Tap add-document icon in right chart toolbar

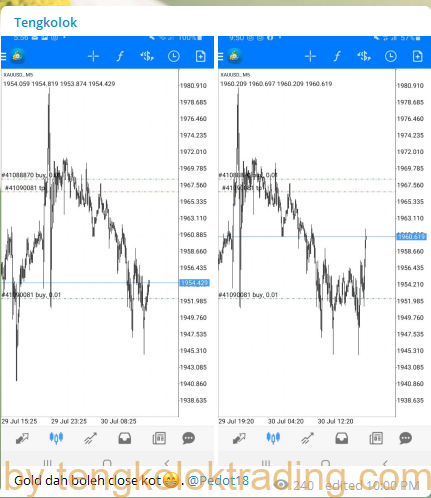click(417, 56)
